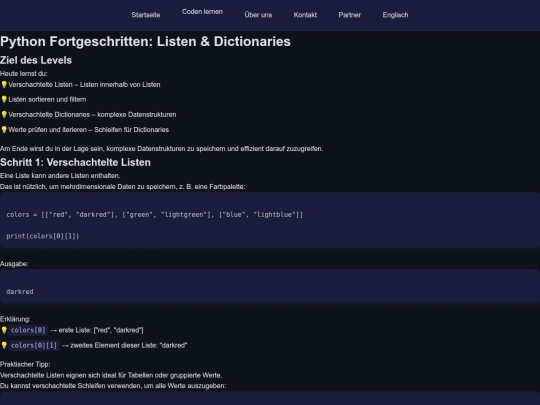Open the Startseite navigation link
Viewport: 540px width, 405px height.
pyautogui.click(x=146, y=15)
